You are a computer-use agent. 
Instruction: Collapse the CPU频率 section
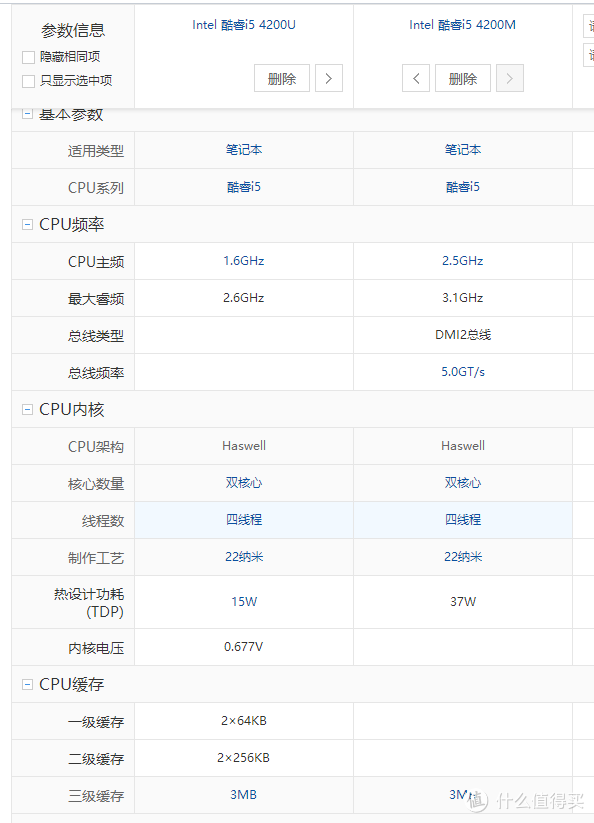pos(27,225)
